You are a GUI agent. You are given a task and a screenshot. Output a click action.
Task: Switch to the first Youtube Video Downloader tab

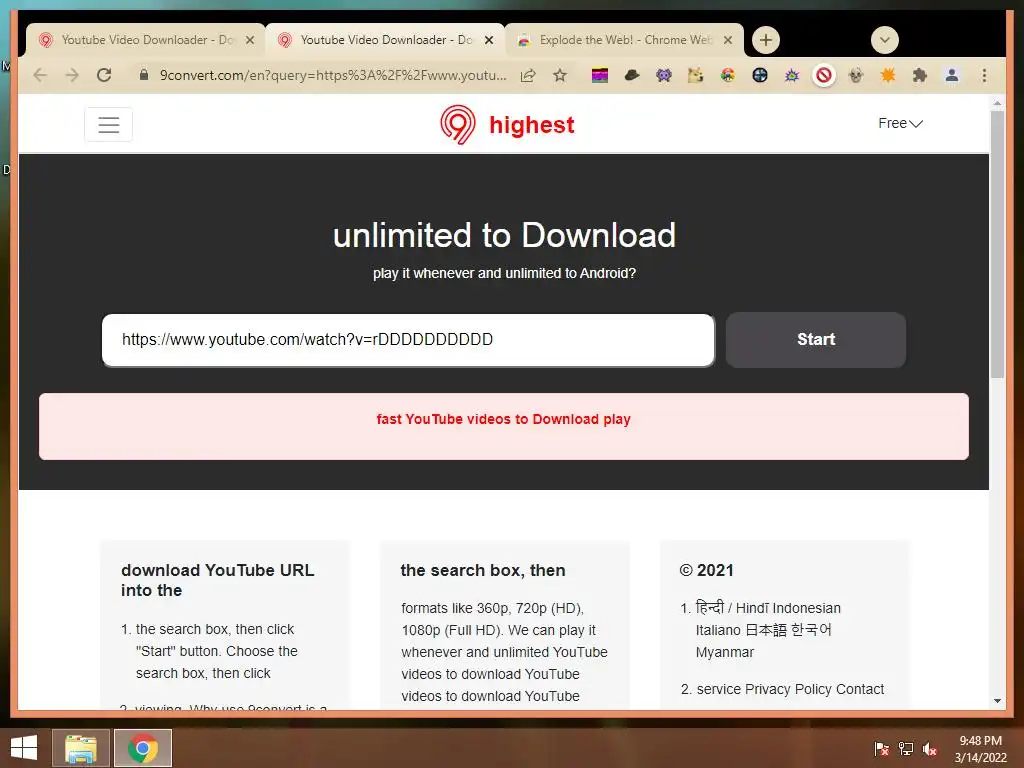point(146,40)
